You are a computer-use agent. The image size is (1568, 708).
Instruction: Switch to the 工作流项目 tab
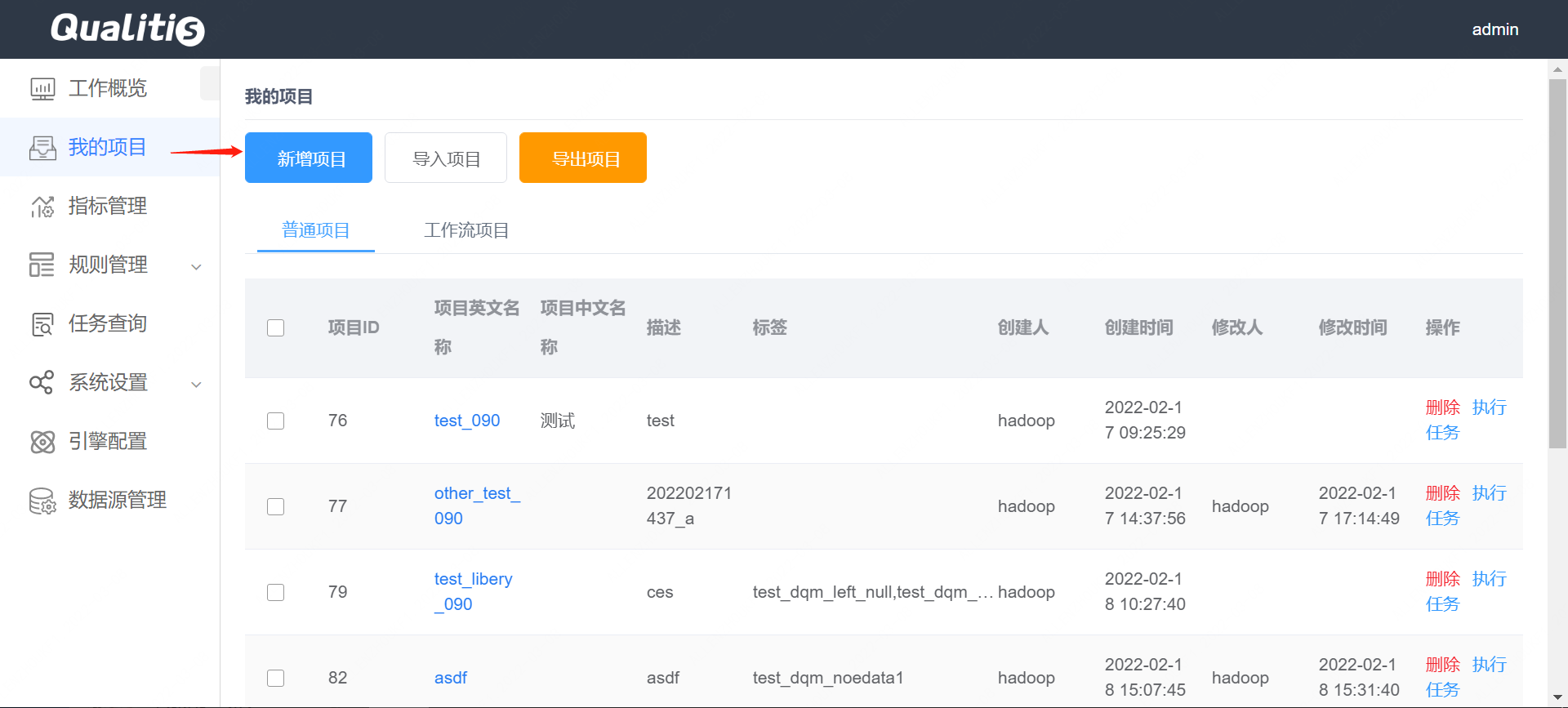466,230
